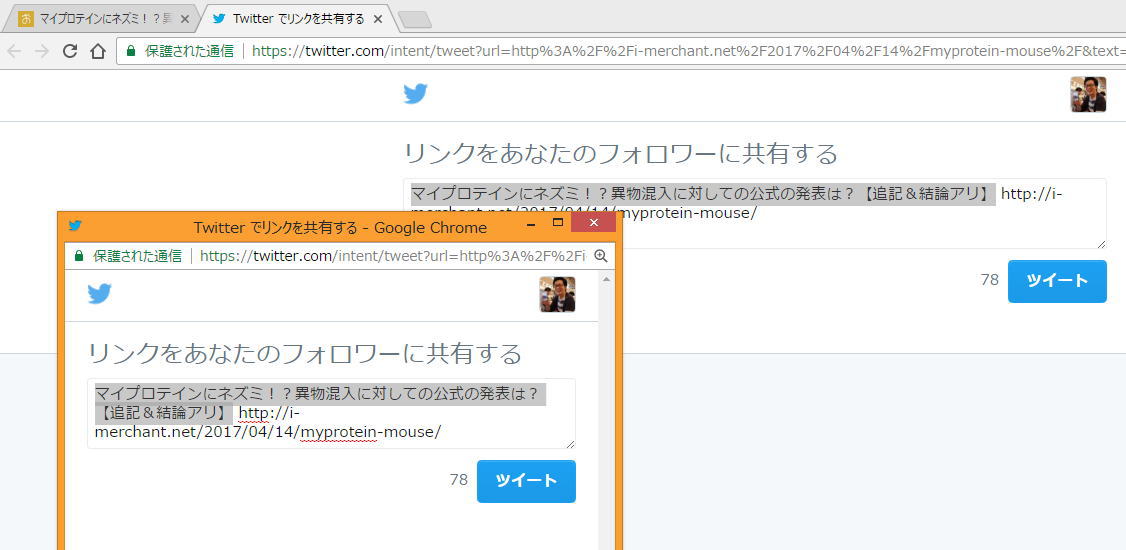Viewport: 1126px width, 550px height.
Task: Select the Twitter でリンクを共有する tab
Action: pos(298,19)
